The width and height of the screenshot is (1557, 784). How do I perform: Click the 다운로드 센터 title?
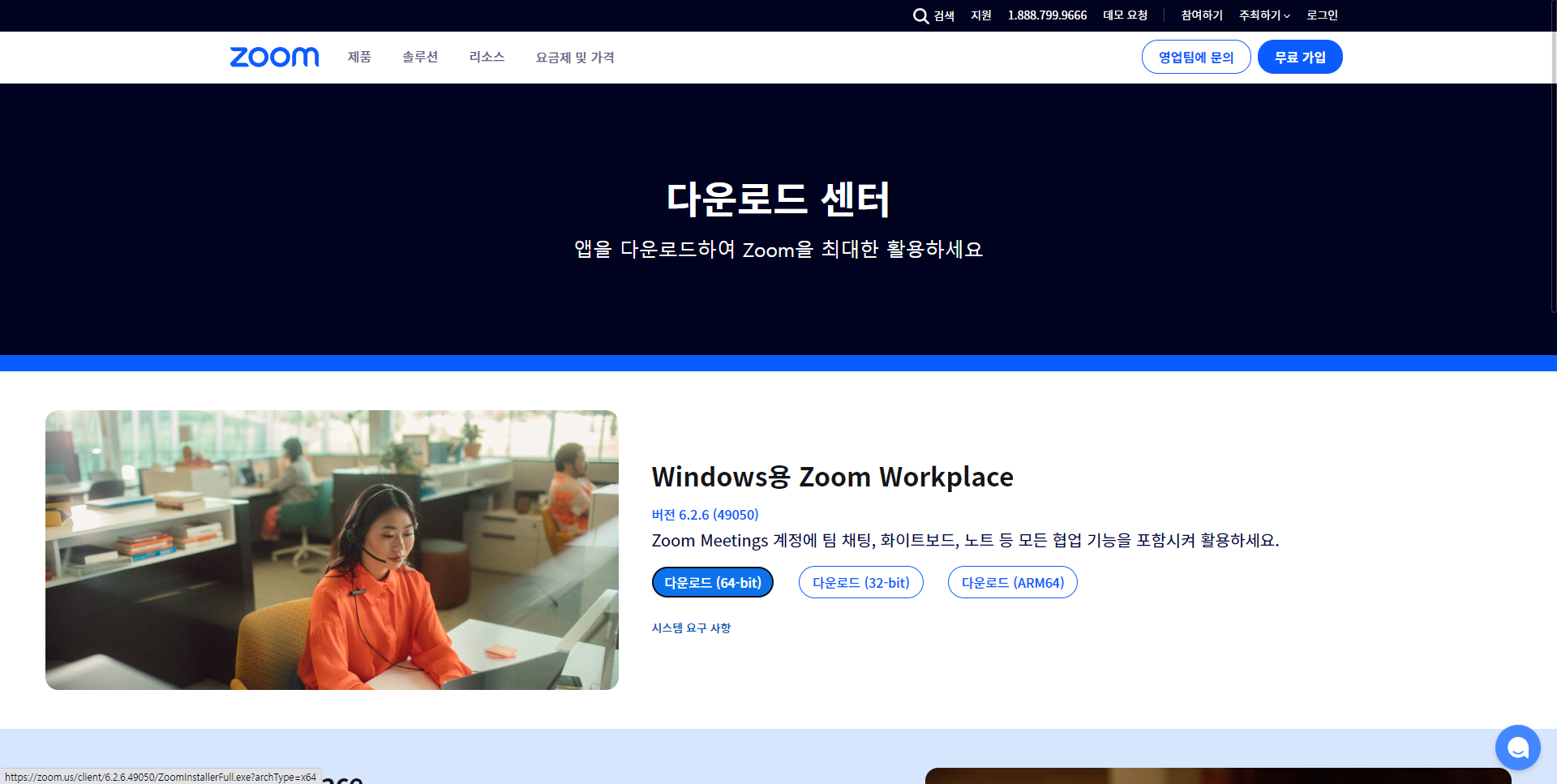coord(778,199)
